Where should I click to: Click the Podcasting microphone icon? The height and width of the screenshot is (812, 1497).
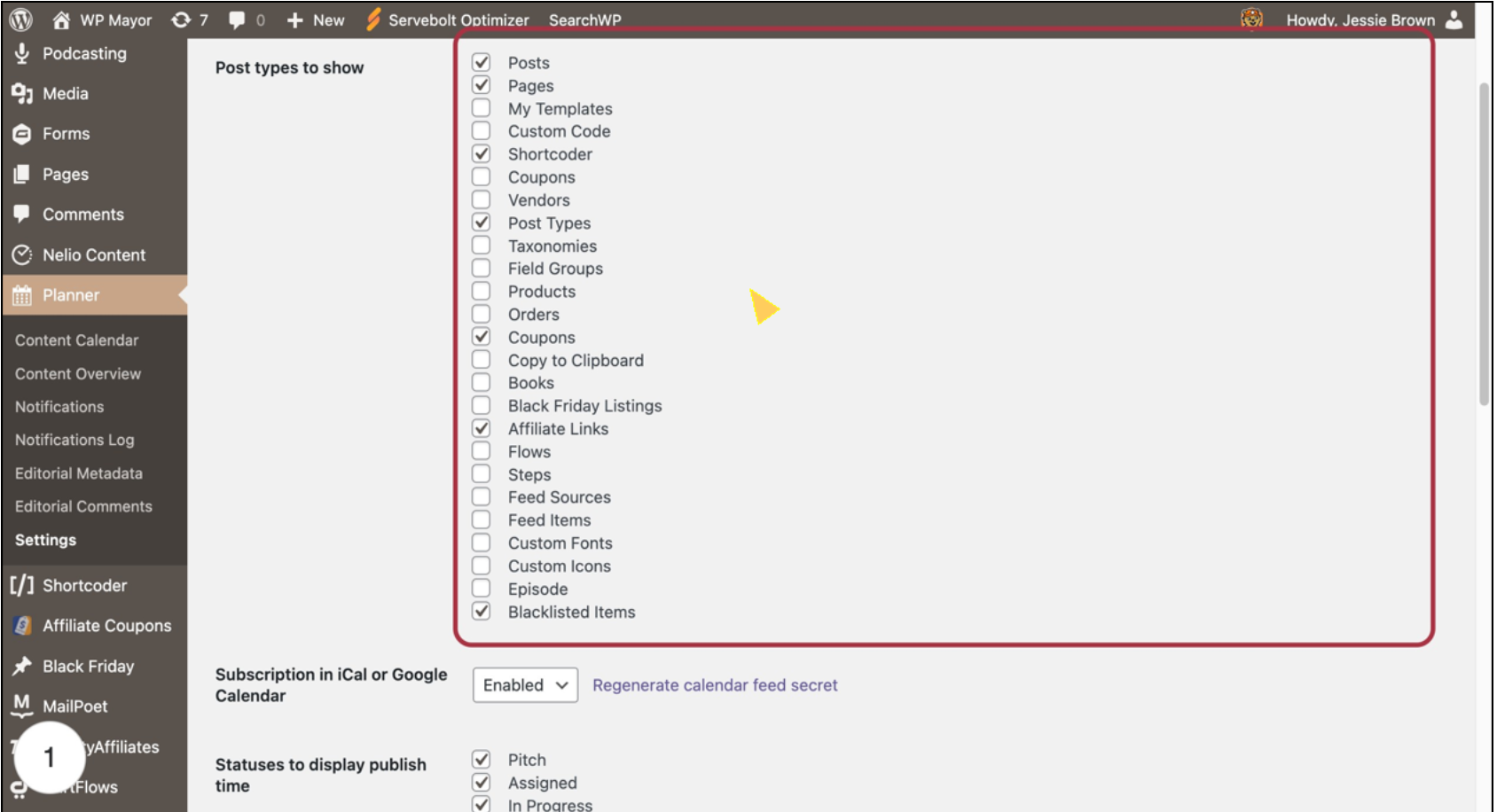(x=22, y=53)
